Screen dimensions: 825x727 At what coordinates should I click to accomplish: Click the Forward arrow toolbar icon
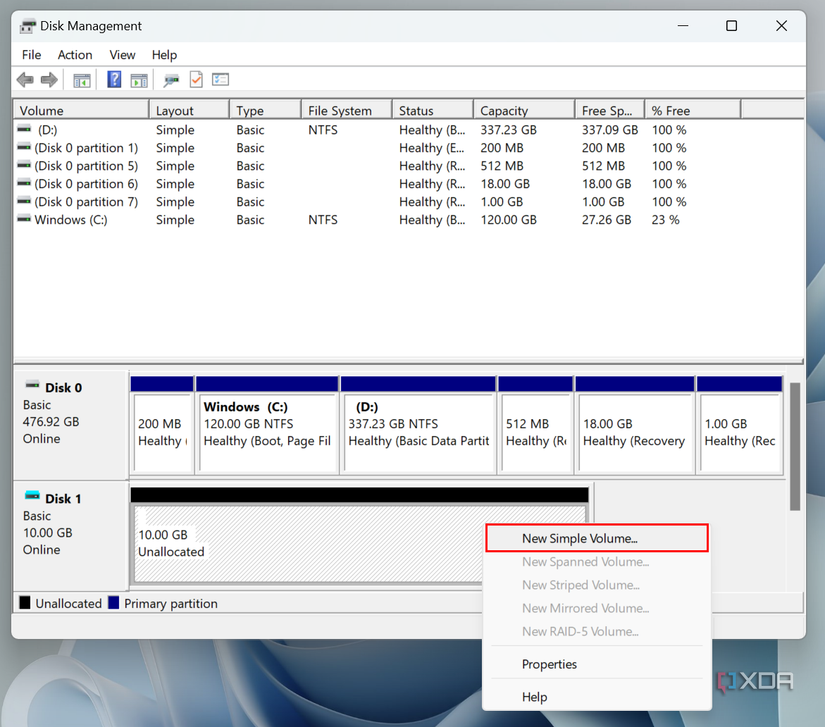pyautogui.click(x=49, y=80)
